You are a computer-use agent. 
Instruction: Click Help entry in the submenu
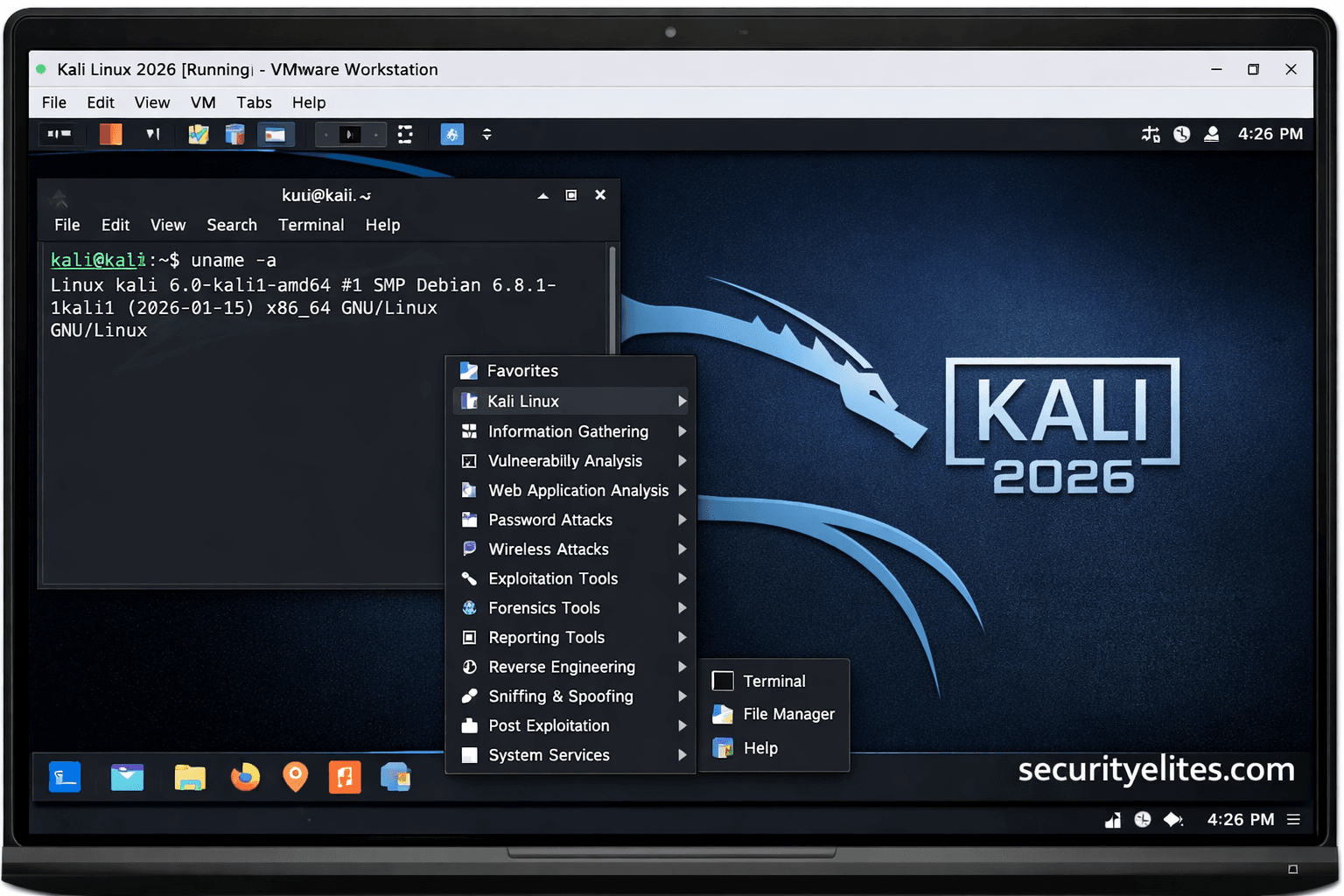pyautogui.click(x=760, y=748)
